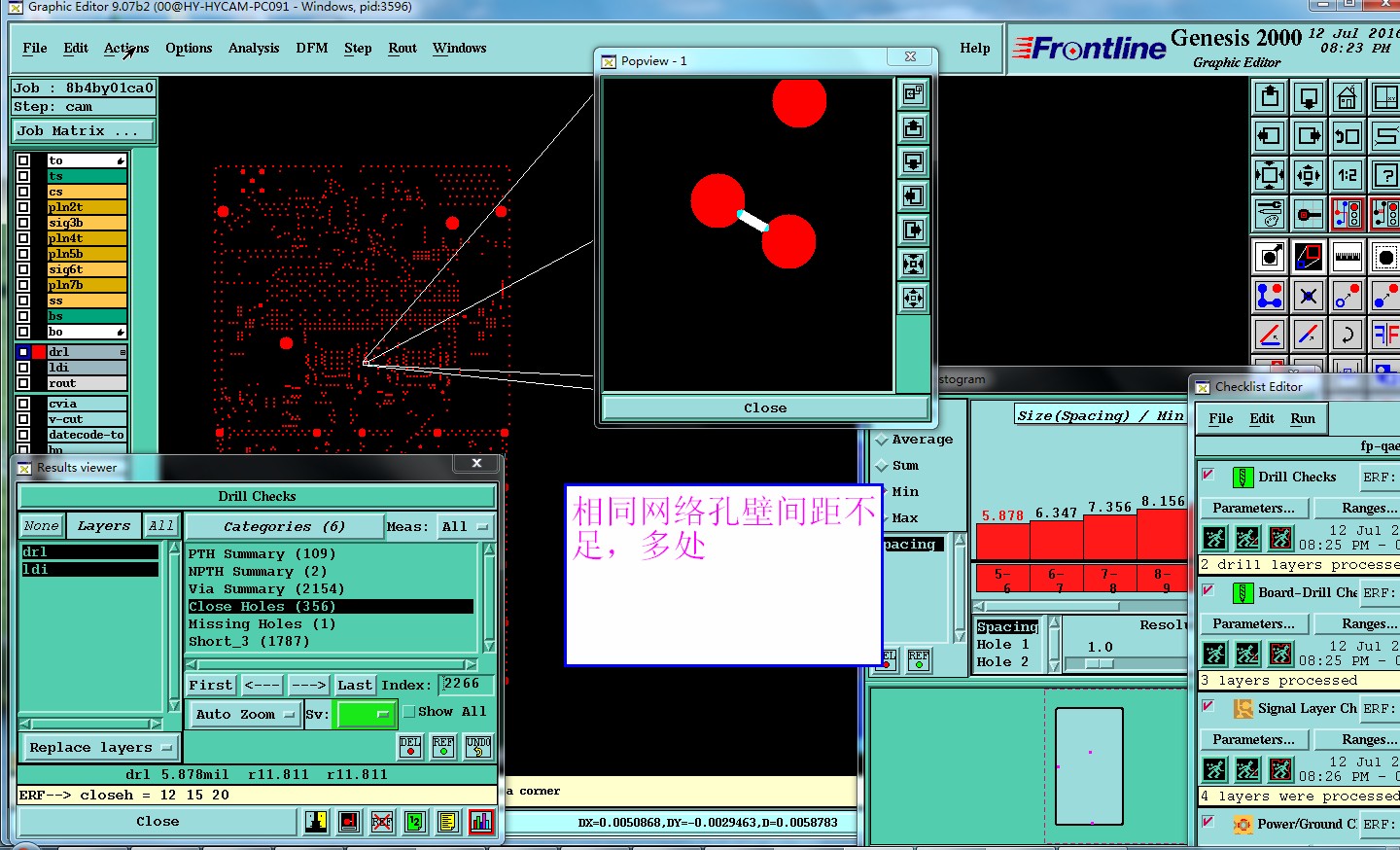Click the First result button
Image resolution: width=1400 pixels, height=850 pixels.
point(211,685)
